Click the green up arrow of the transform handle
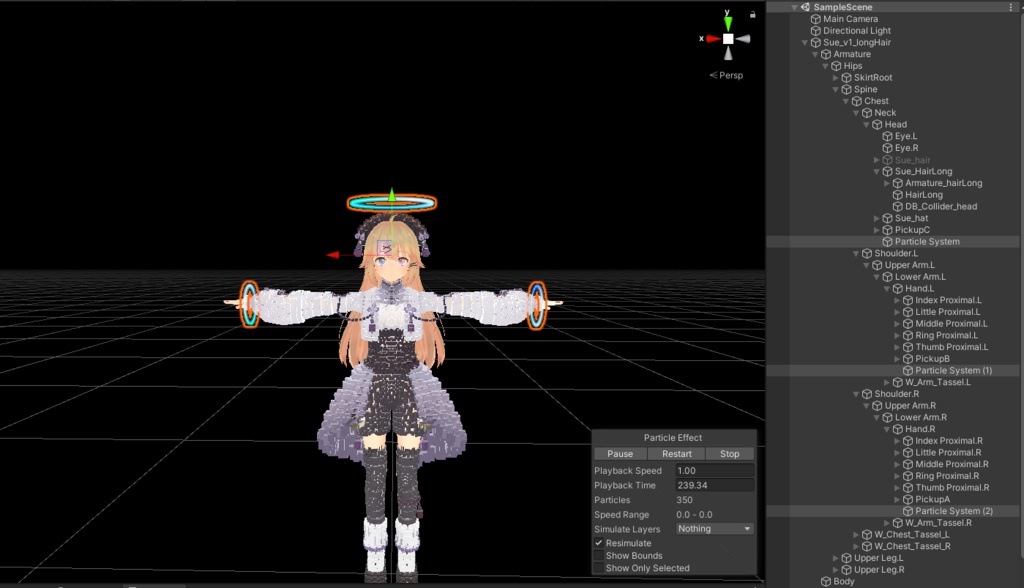Image resolution: width=1024 pixels, height=588 pixels. [392, 195]
